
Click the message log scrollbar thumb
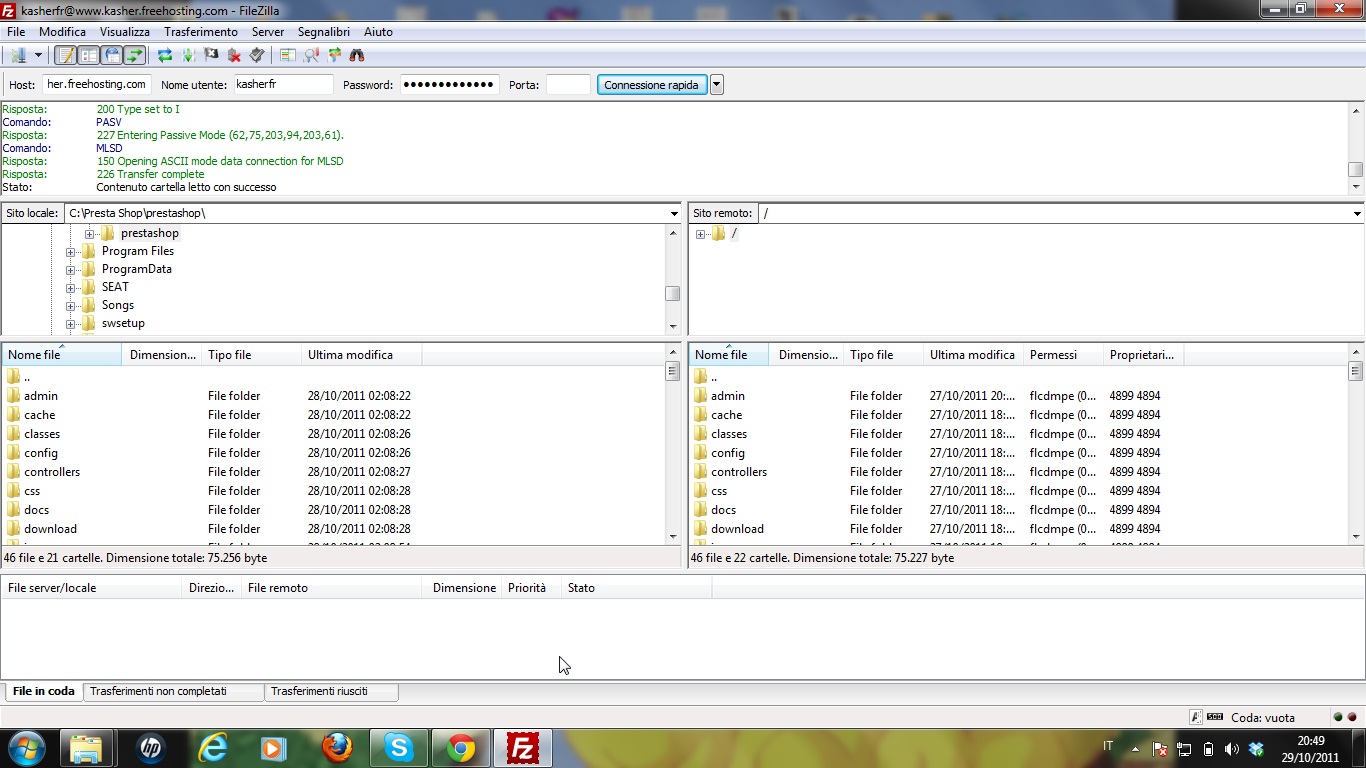coord(1356,170)
